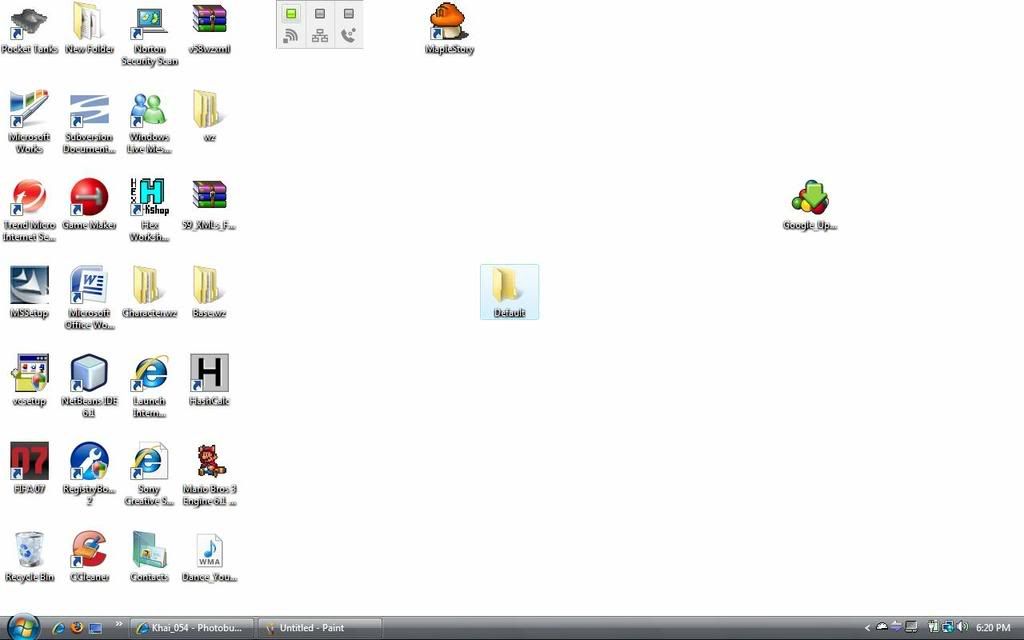Click the Internet Explorer Quick Launch icon

coord(58,628)
